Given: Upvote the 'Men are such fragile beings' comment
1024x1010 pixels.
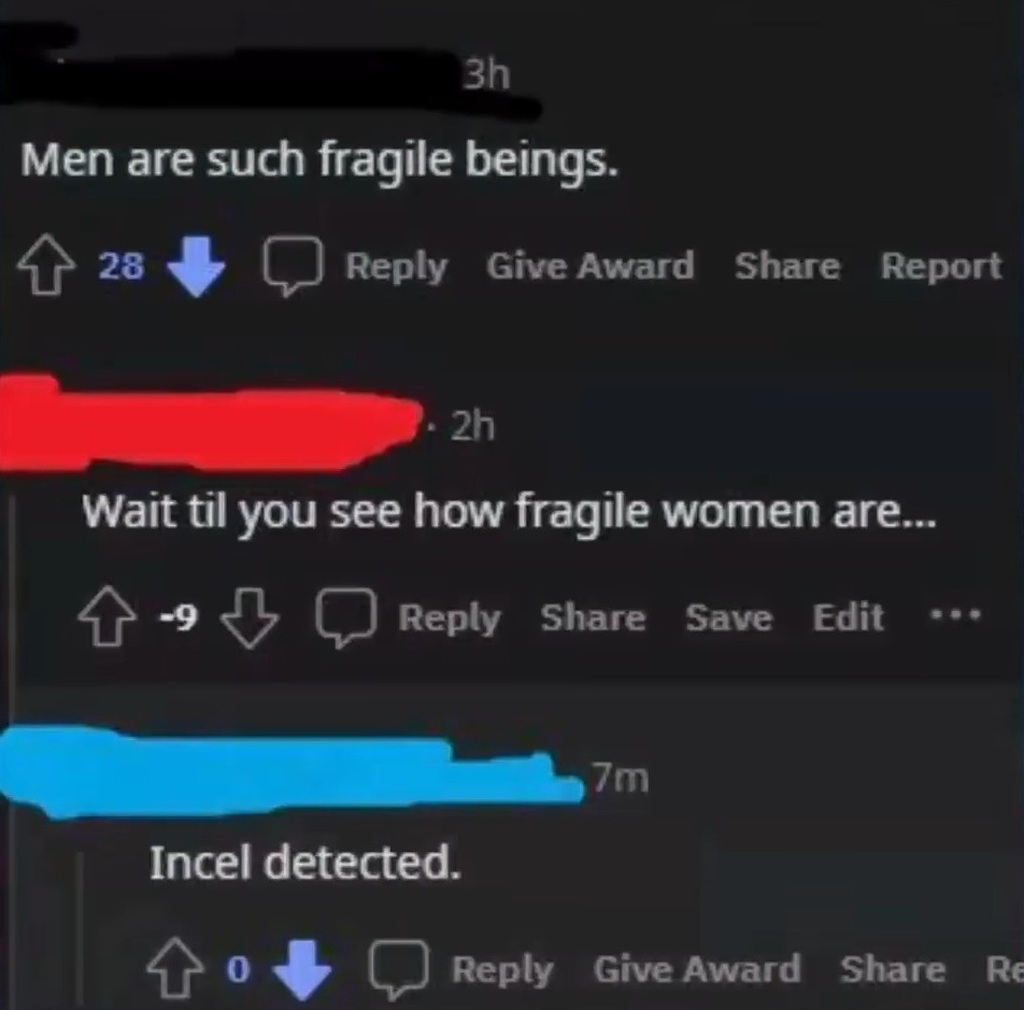Looking at the screenshot, I should pyautogui.click(x=46, y=268).
